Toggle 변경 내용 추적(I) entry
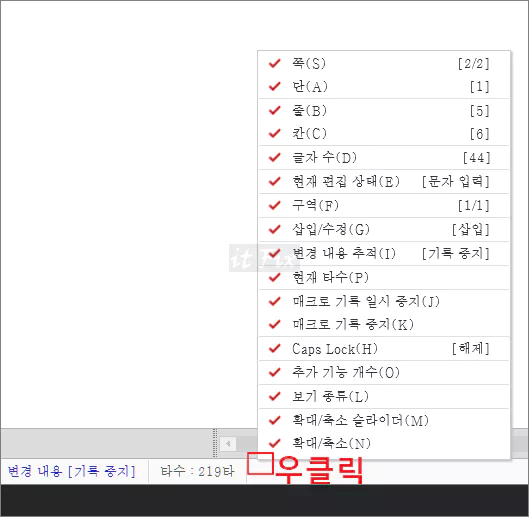The width and height of the screenshot is (529, 517). tap(384, 253)
